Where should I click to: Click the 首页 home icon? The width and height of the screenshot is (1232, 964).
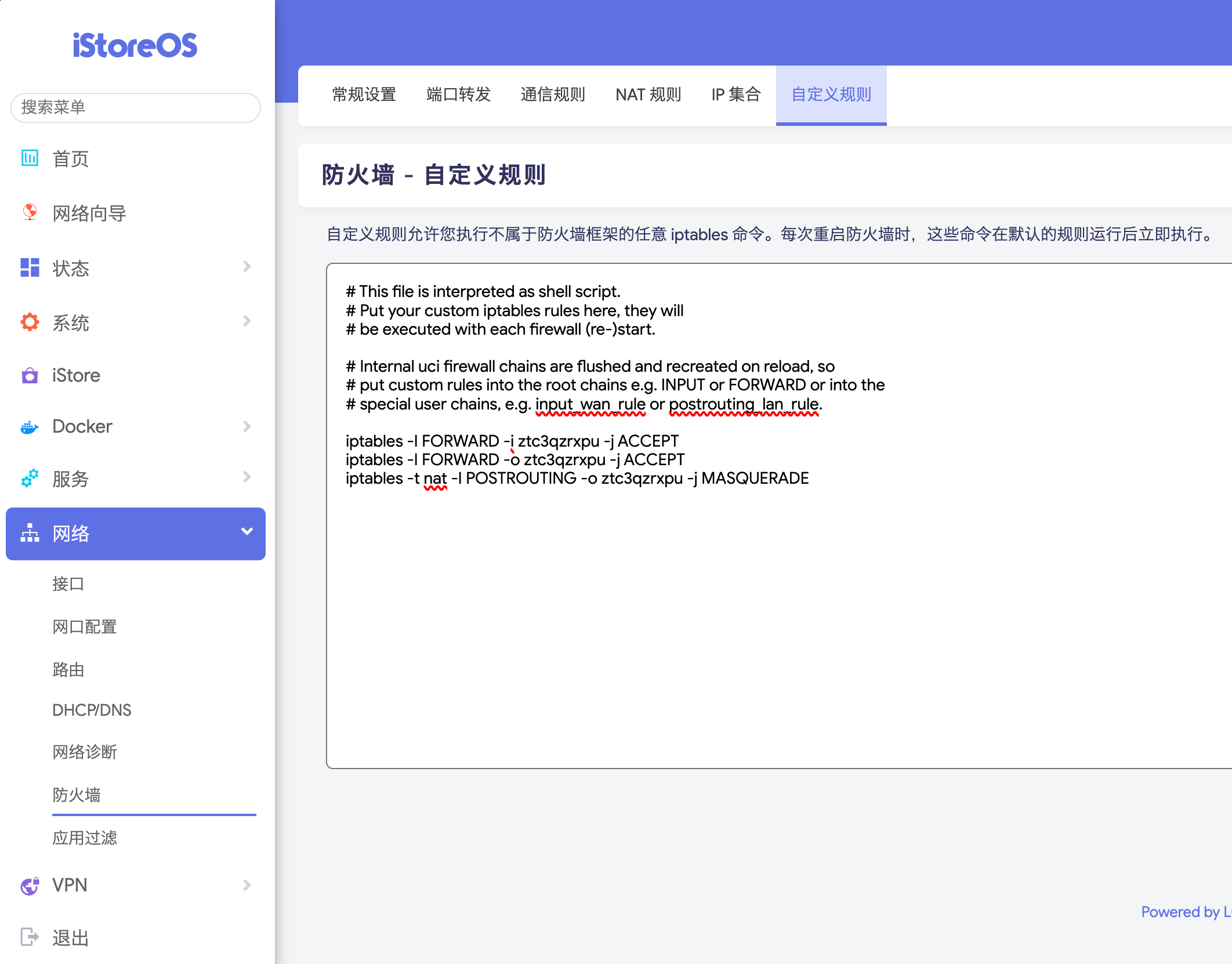tap(30, 158)
